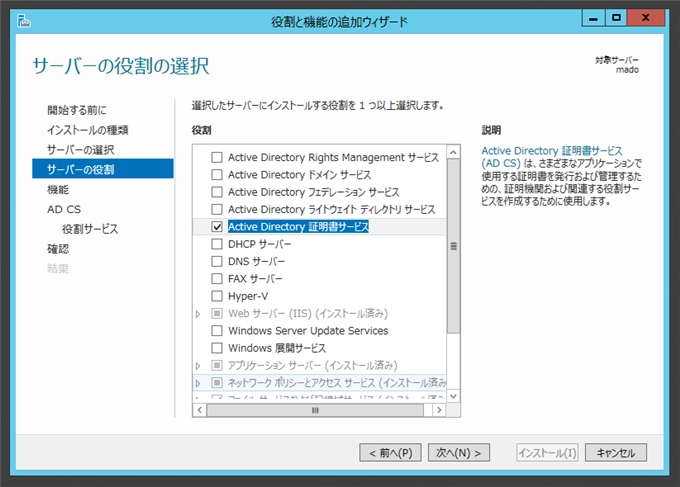Tick the FAX サーバー checkbox
The image size is (680, 487).
[x=217, y=278]
